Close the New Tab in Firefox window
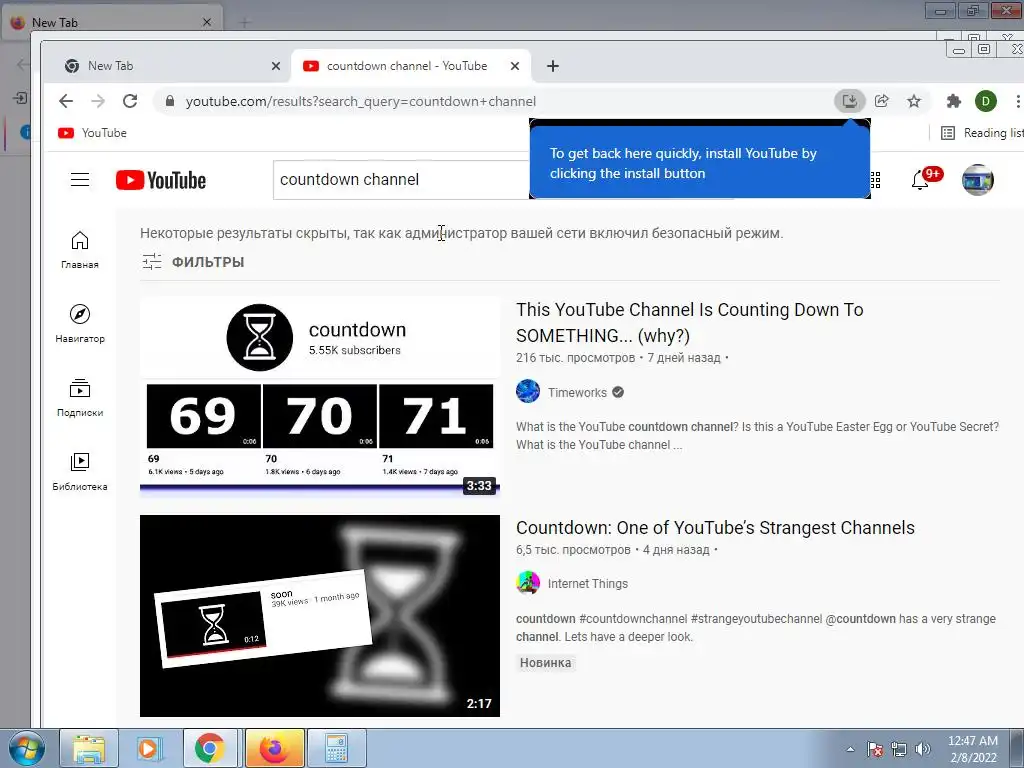The height and width of the screenshot is (768, 1024). click(207, 22)
